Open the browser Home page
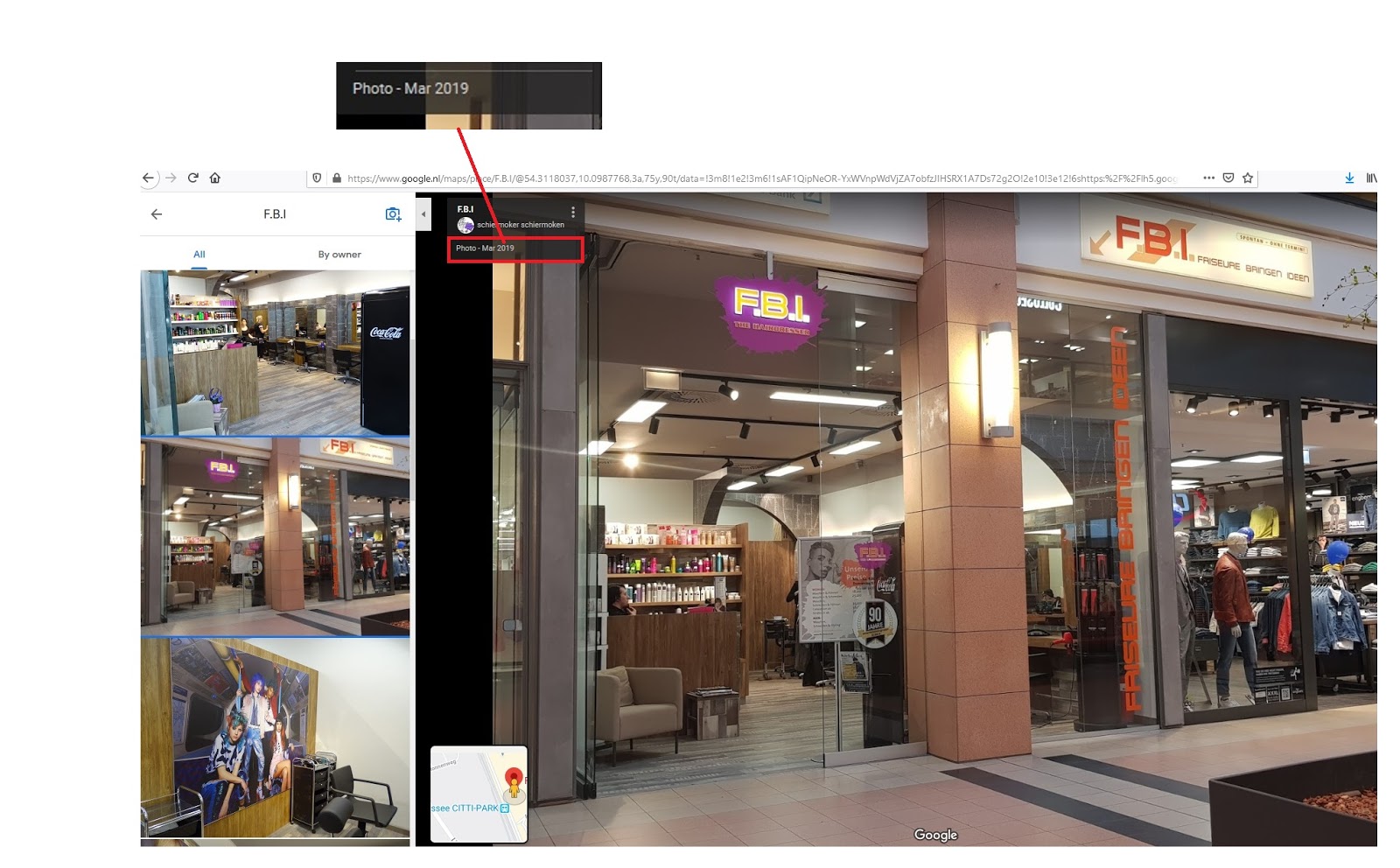1400x868 pixels. (x=215, y=178)
